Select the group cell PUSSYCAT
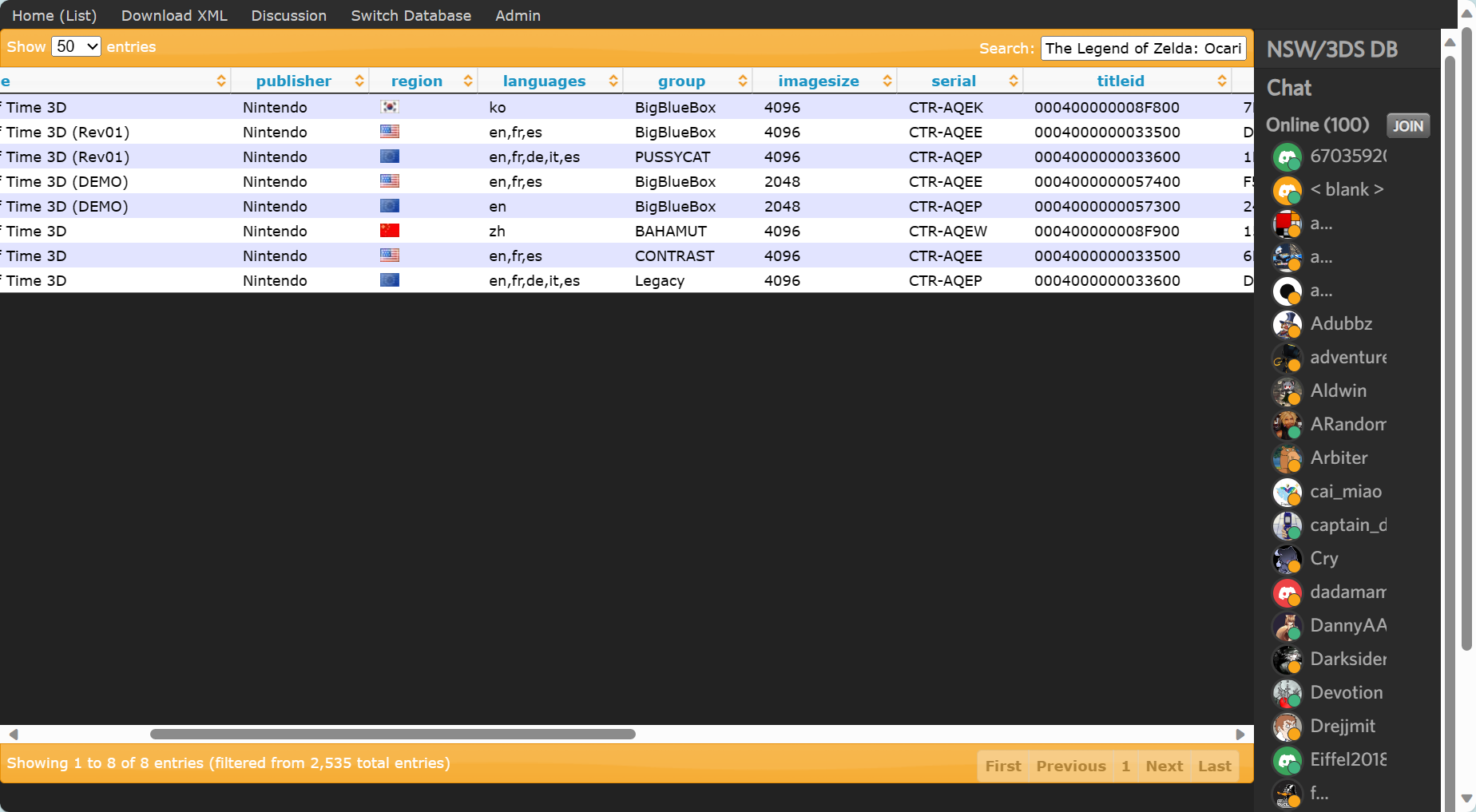1476x812 pixels. [x=673, y=156]
